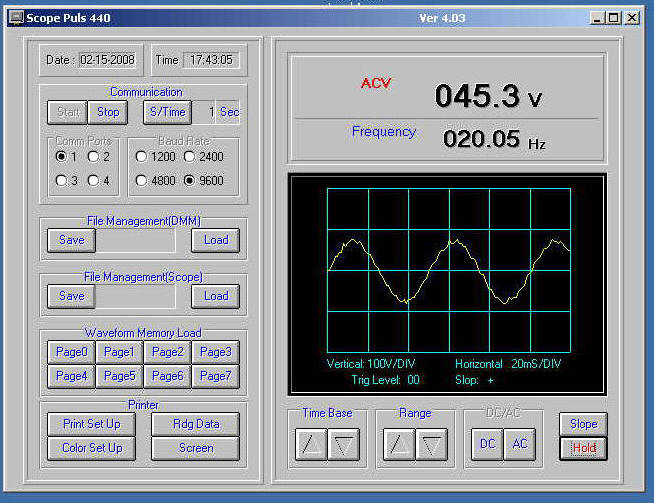Stop the communication
Image resolution: width=654 pixels, height=503 pixels.
pyautogui.click(x=108, y=112)
